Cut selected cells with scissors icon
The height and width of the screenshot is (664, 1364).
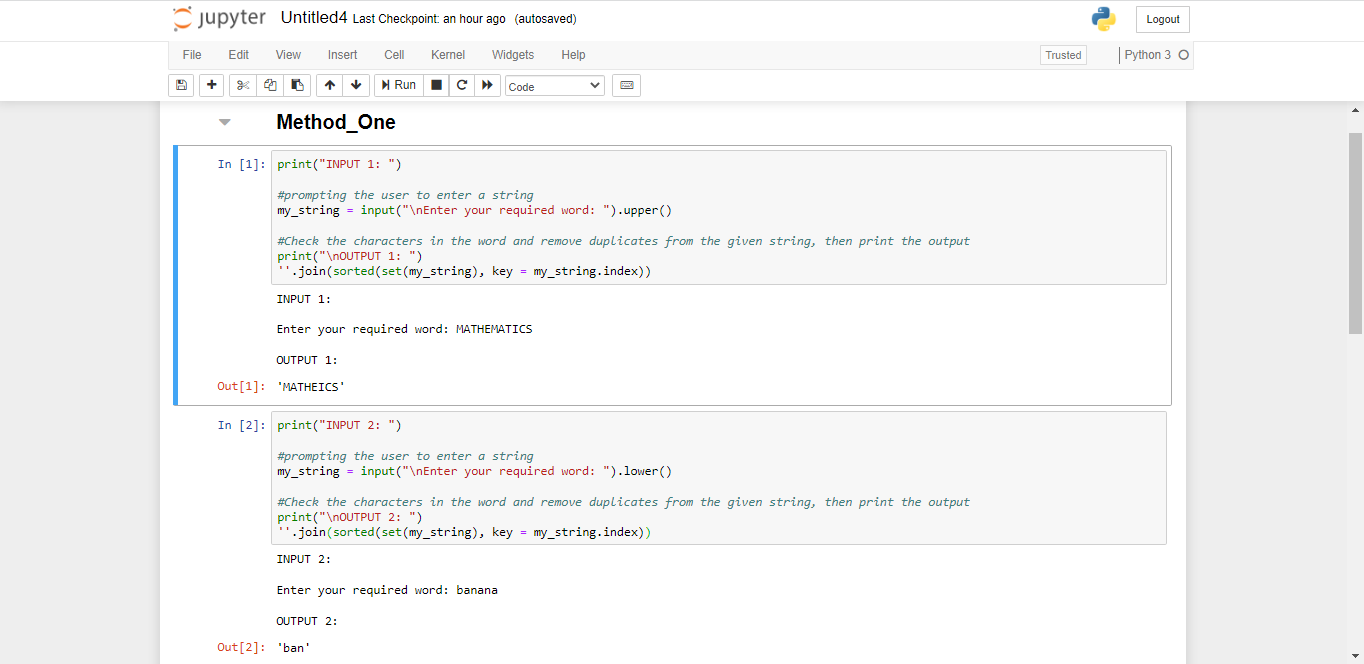(243, 86)
